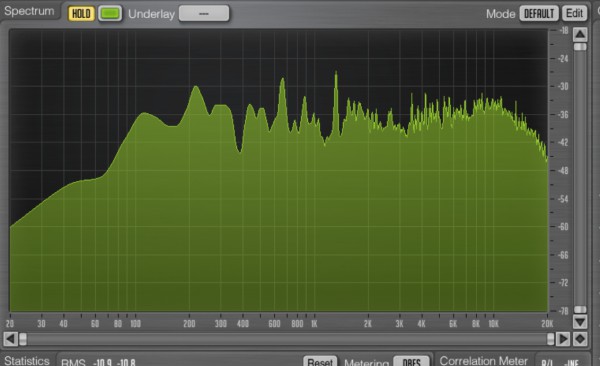The width and height of the screenshot is (600, 366).
Task: Click the horizontal scroll left arrow
Action: click(10, 339)
